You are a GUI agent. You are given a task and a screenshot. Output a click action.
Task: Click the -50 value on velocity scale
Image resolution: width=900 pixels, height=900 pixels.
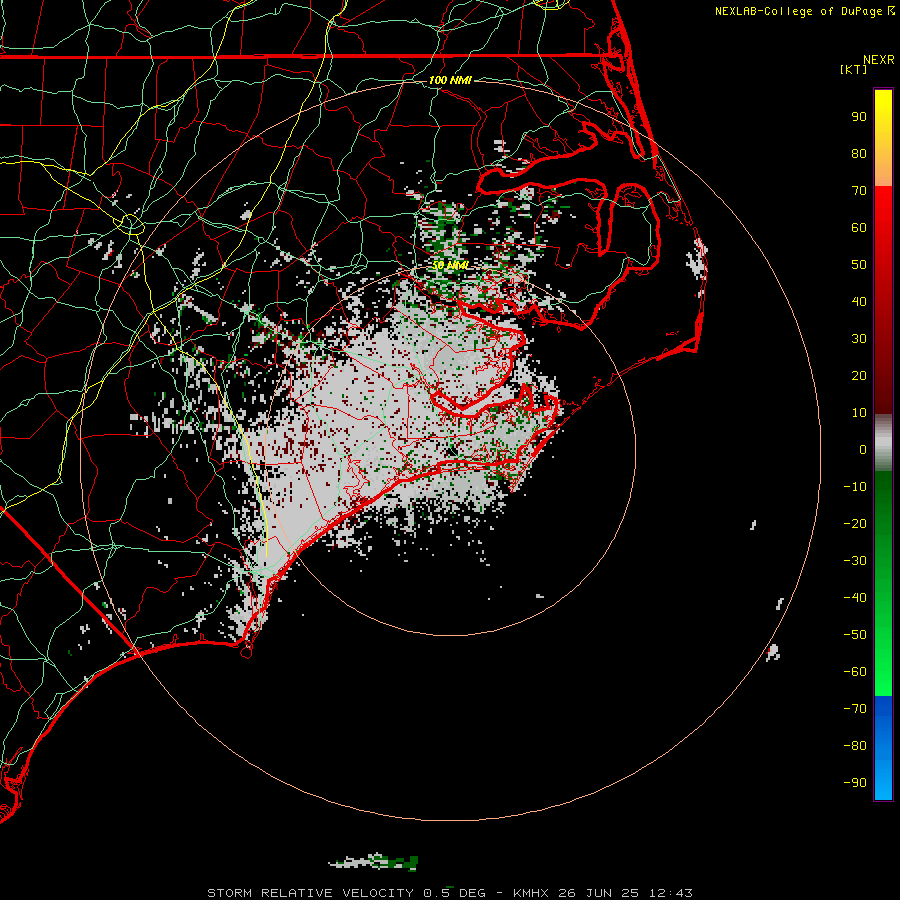(855, 635)
